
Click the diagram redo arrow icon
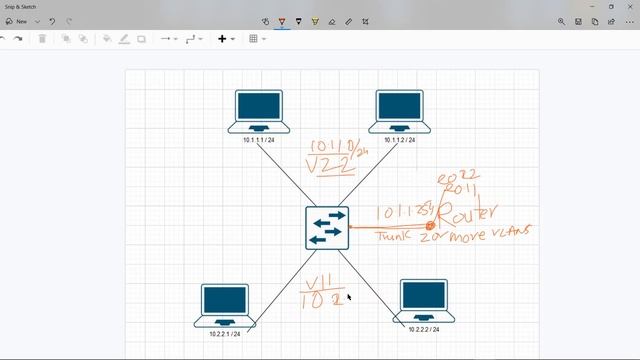click(18, 39)
